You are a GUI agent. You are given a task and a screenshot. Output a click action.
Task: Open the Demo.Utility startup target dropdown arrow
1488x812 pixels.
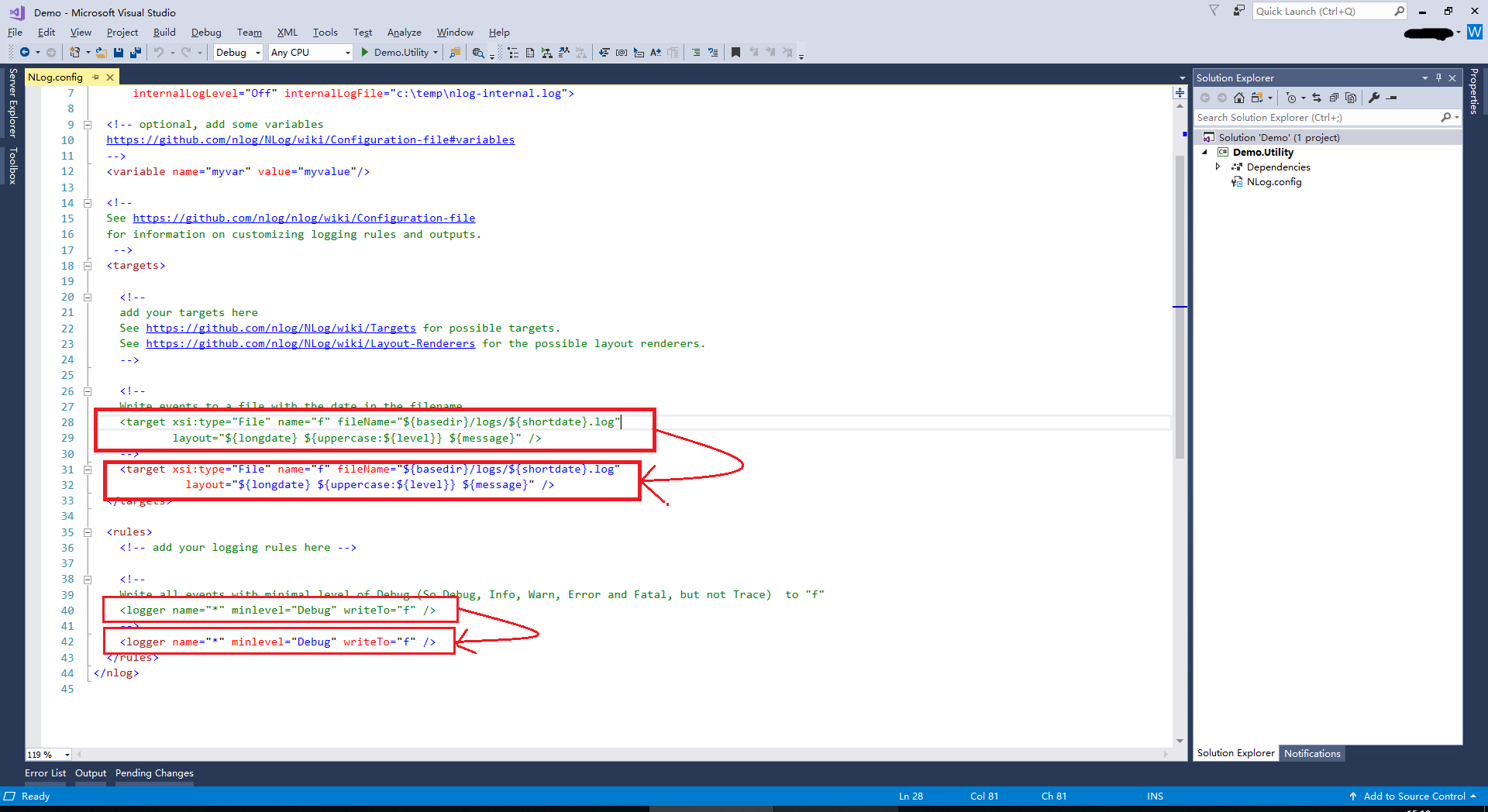pyautogui.click(x=436, y=53)
